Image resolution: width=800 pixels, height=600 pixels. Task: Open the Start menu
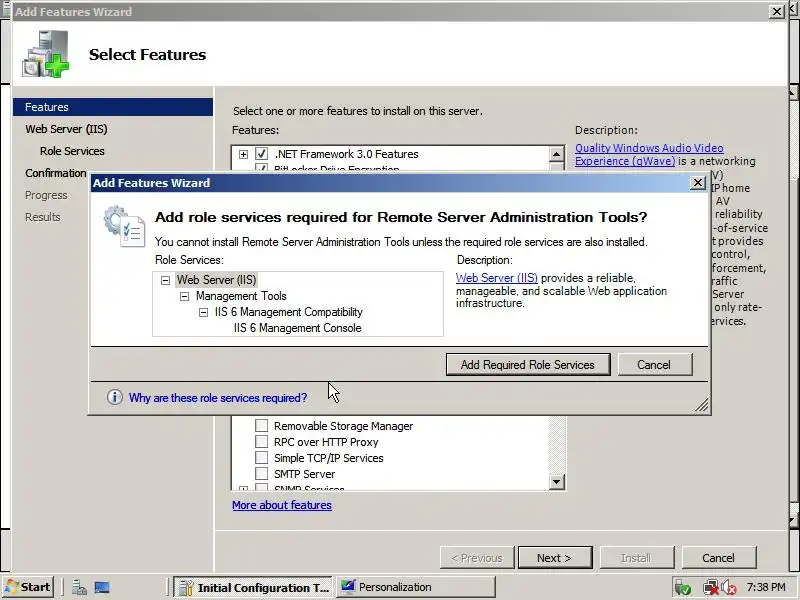coord(28,587)
